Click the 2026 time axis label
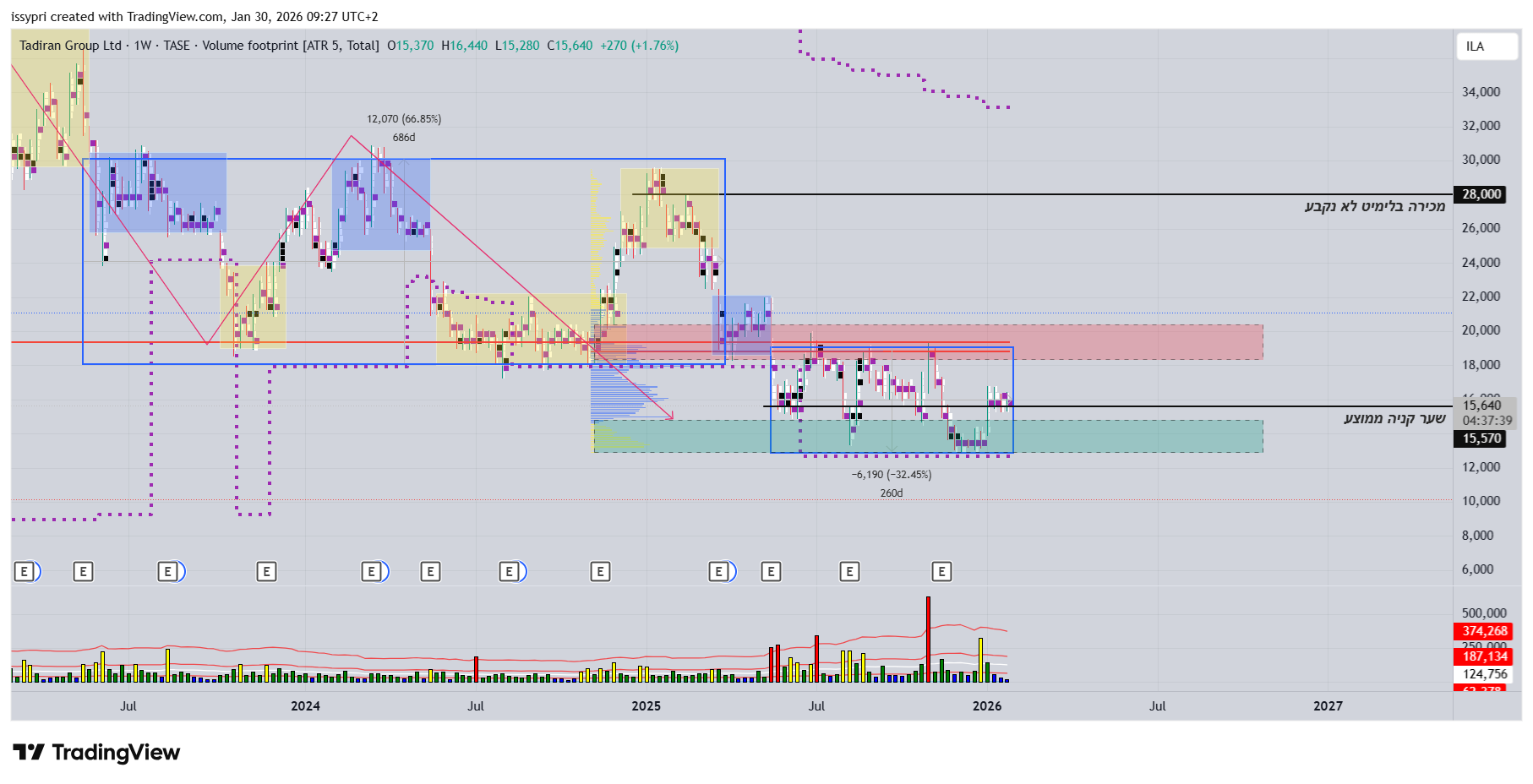Image resolution: width=1533 pixels, height=784 pixels. (987, 706)
